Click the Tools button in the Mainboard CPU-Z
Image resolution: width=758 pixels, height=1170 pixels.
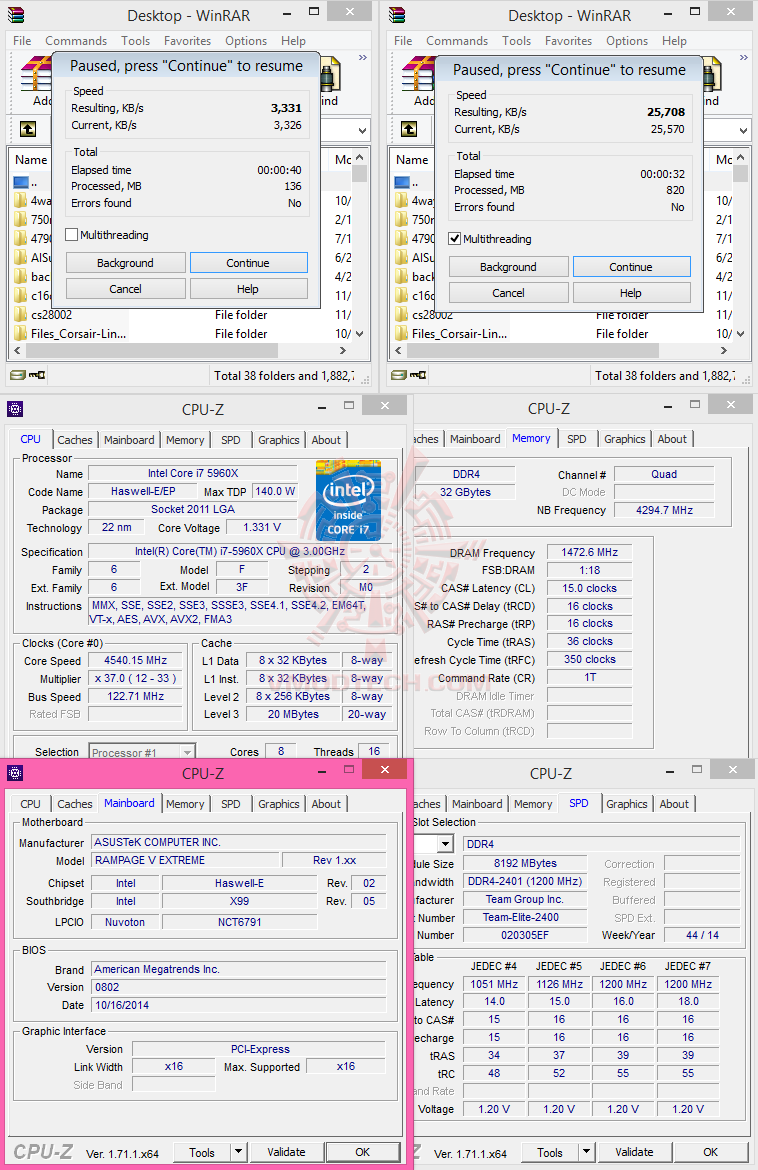(202, 1152)
